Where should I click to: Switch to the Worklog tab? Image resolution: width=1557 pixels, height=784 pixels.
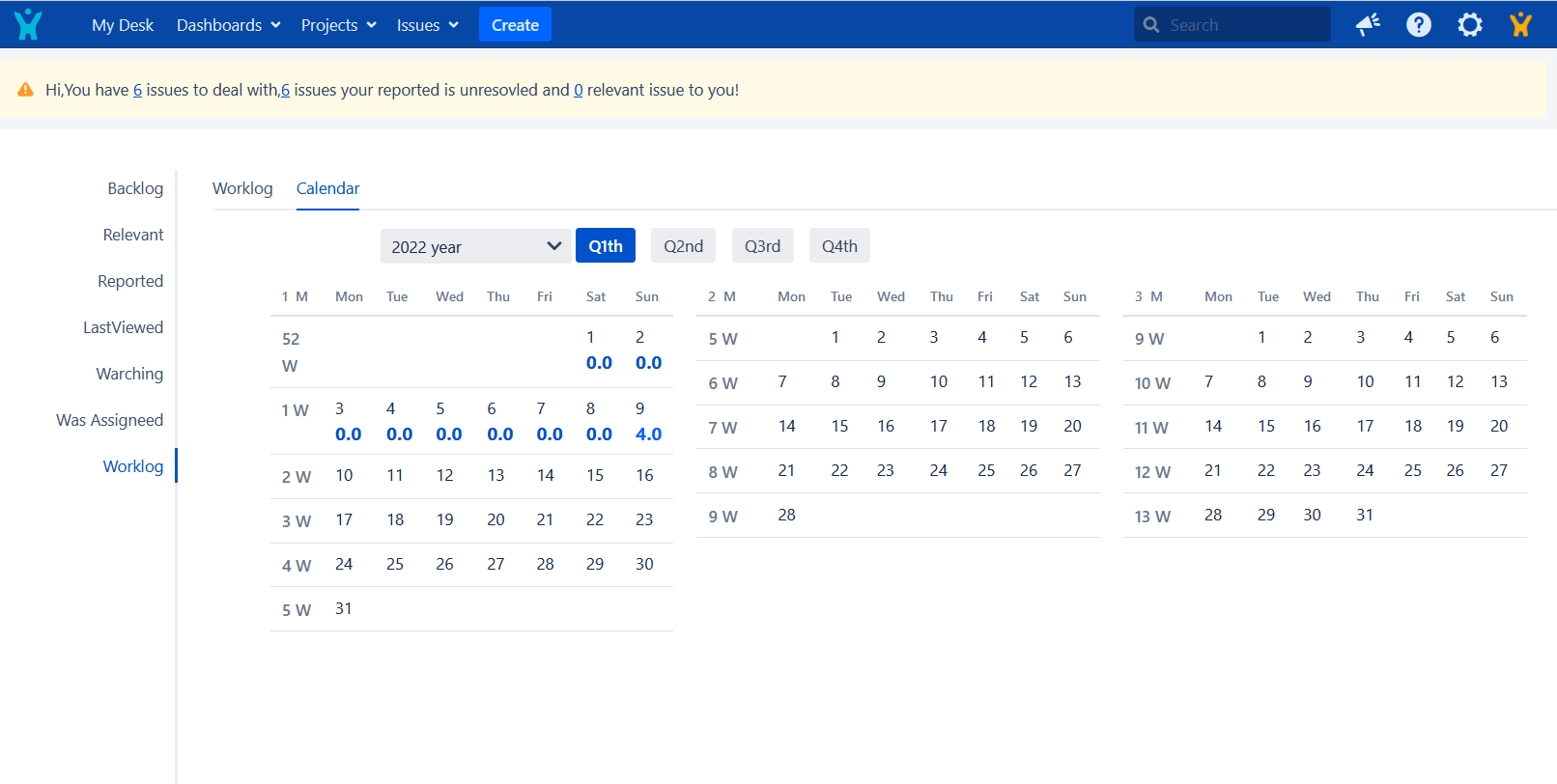point(242,188)
